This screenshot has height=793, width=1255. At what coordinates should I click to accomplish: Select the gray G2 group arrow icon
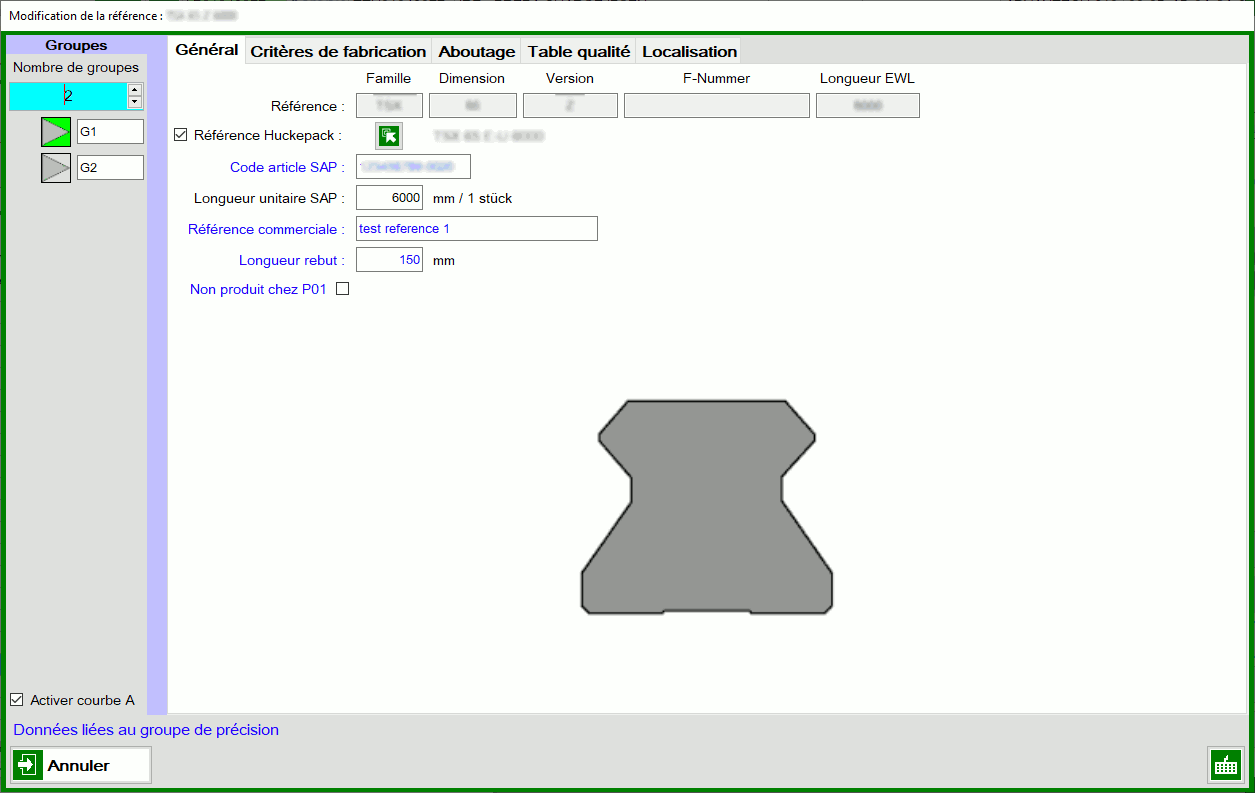pos(56,167)
